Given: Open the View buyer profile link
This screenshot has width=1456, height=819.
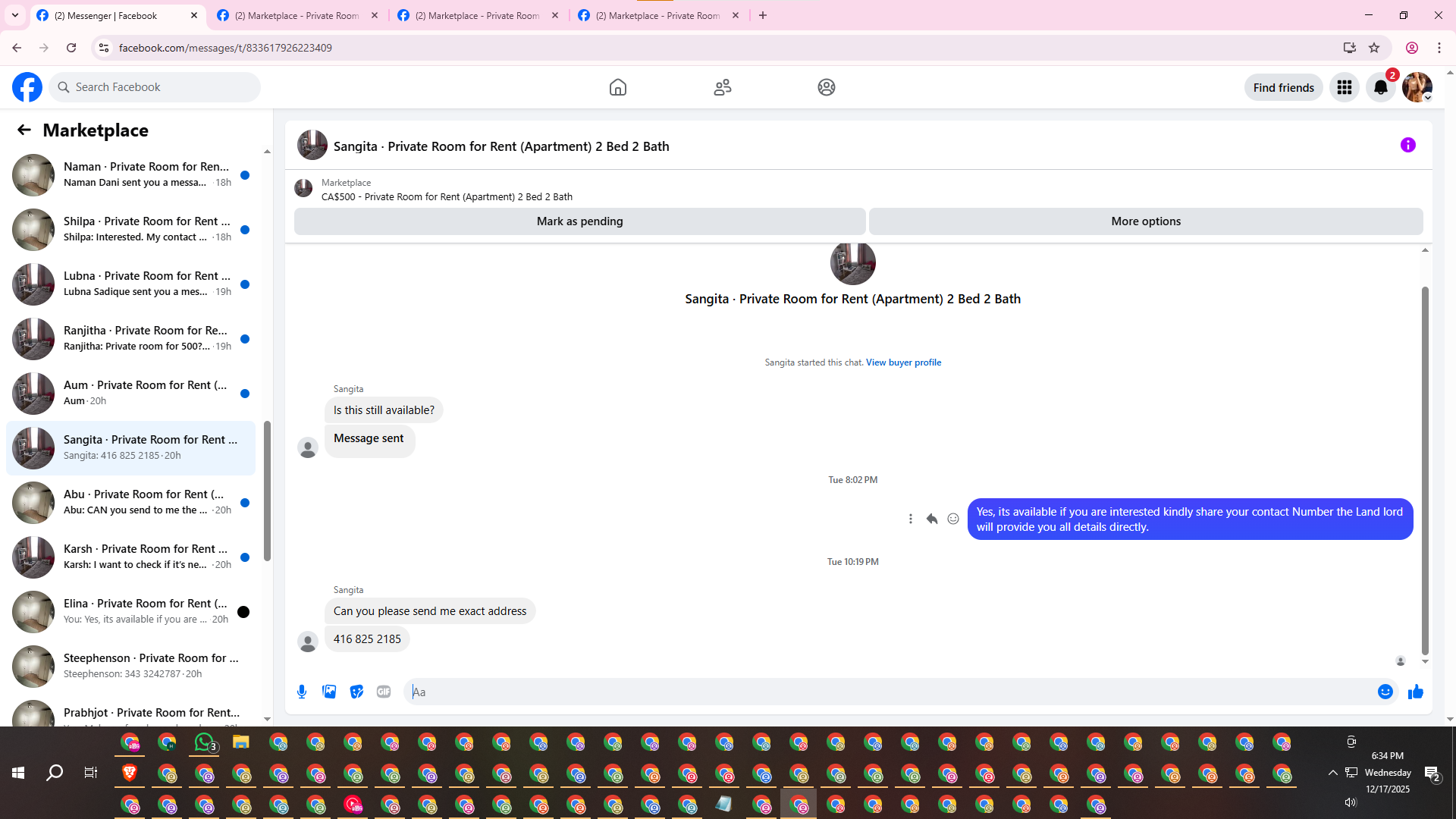Looking at the screenshot, I should coord(903,362).
